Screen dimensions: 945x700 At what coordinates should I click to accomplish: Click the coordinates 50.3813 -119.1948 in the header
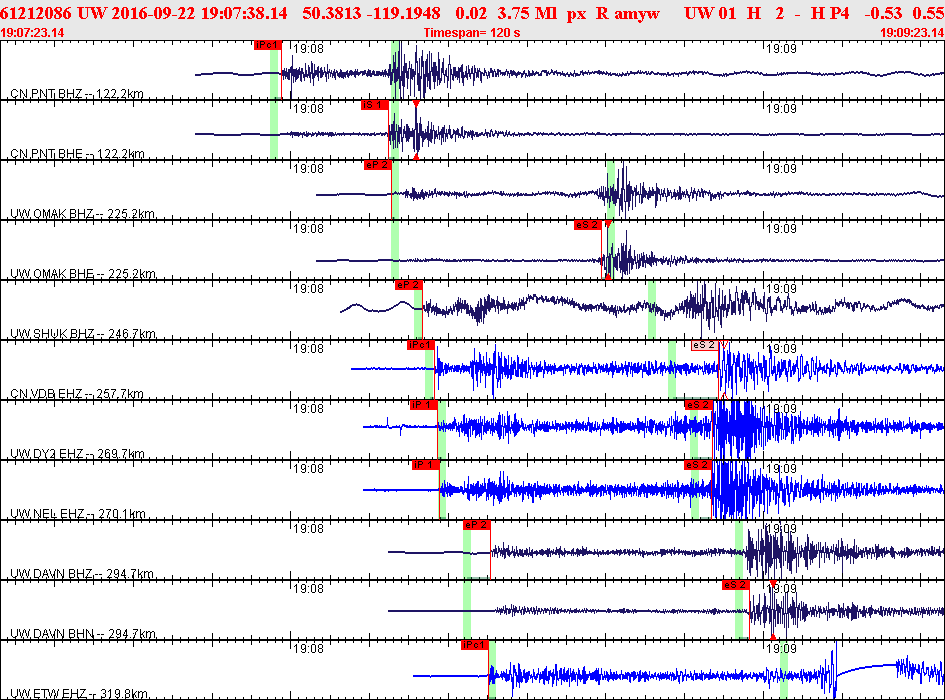(x=371, y=13)
